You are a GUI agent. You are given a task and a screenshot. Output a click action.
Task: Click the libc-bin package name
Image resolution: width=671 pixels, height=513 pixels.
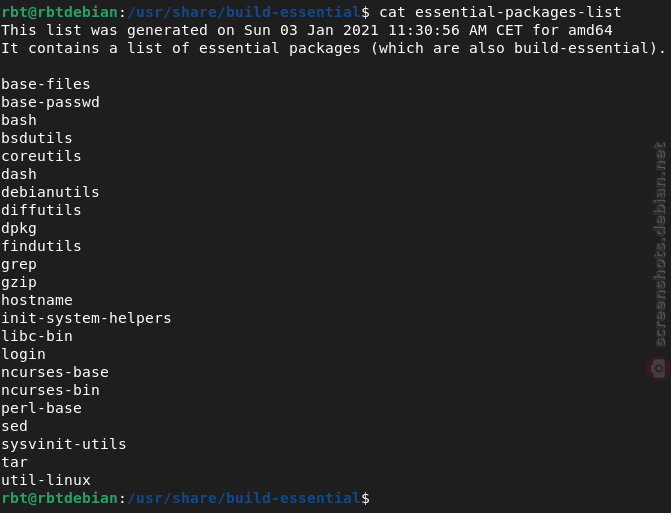tap(37, 336)
